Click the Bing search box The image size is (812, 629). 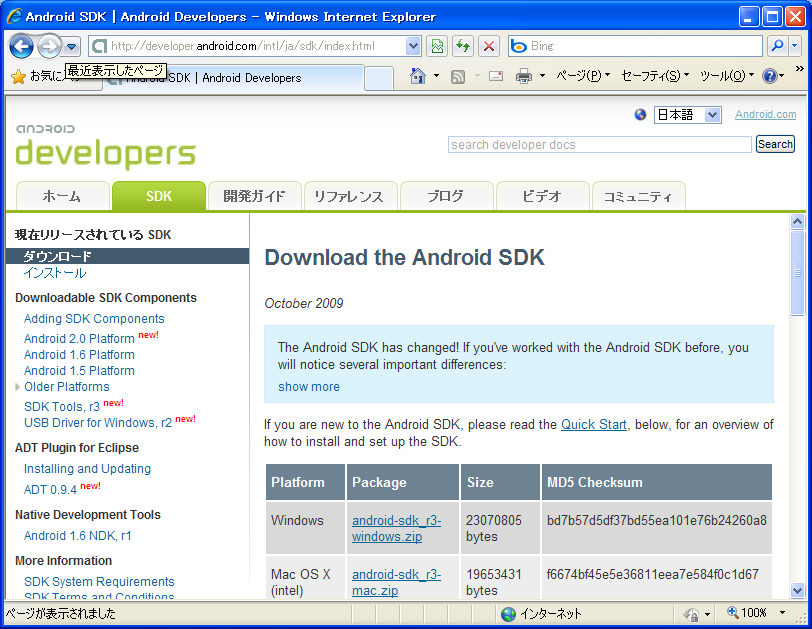(x=635, y=47)
